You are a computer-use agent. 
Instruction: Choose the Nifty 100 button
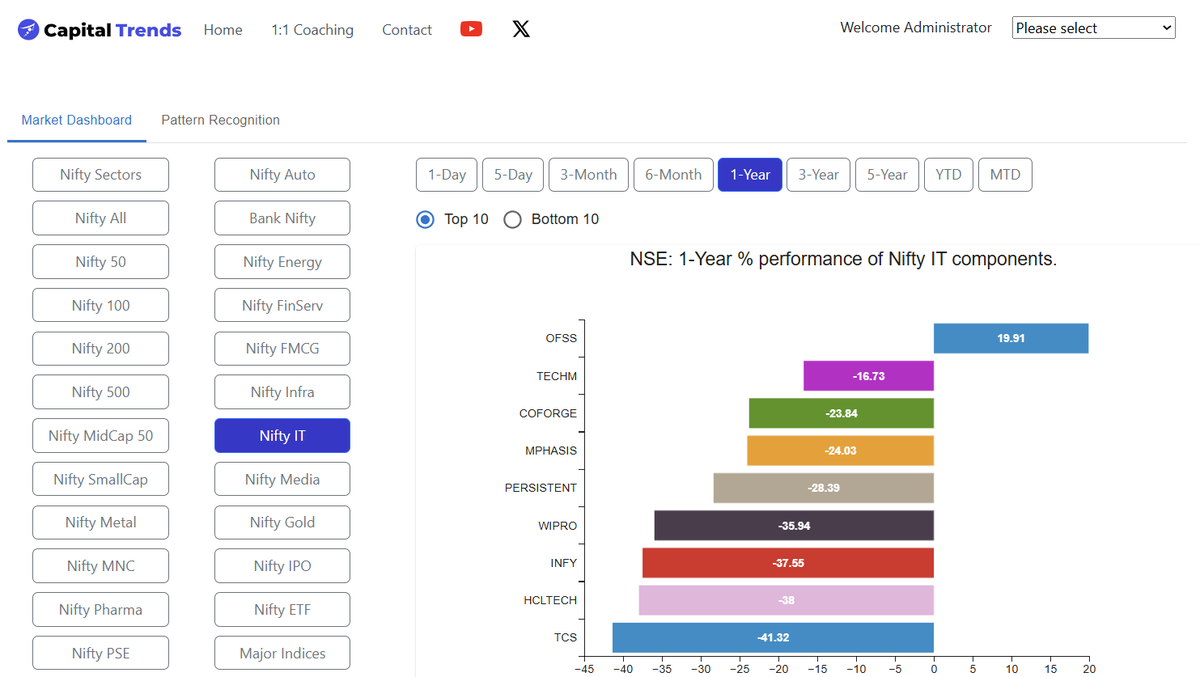101,305
